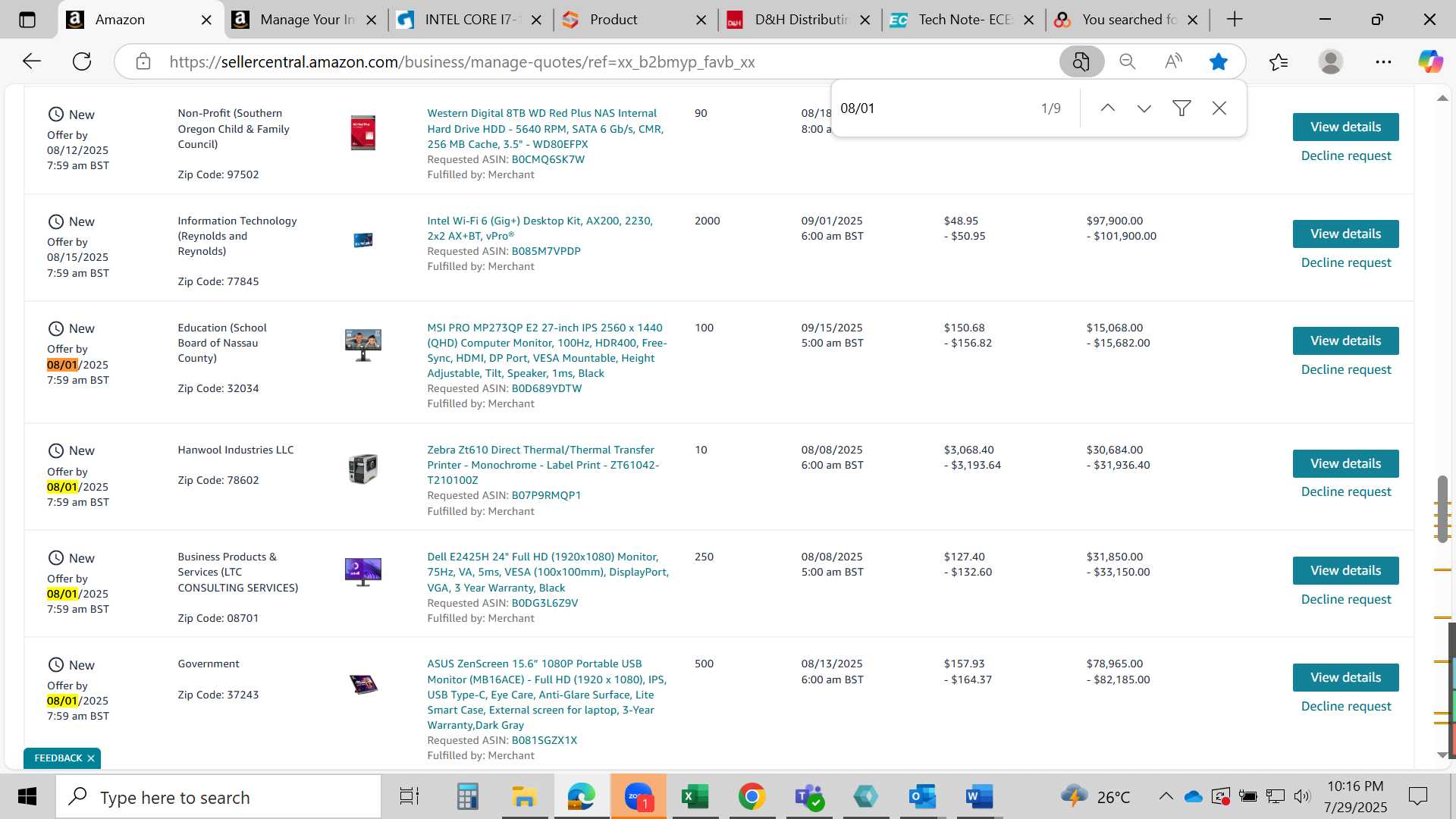Click the FEEDBACK button

pyautogui.click(x=58, y=758)
